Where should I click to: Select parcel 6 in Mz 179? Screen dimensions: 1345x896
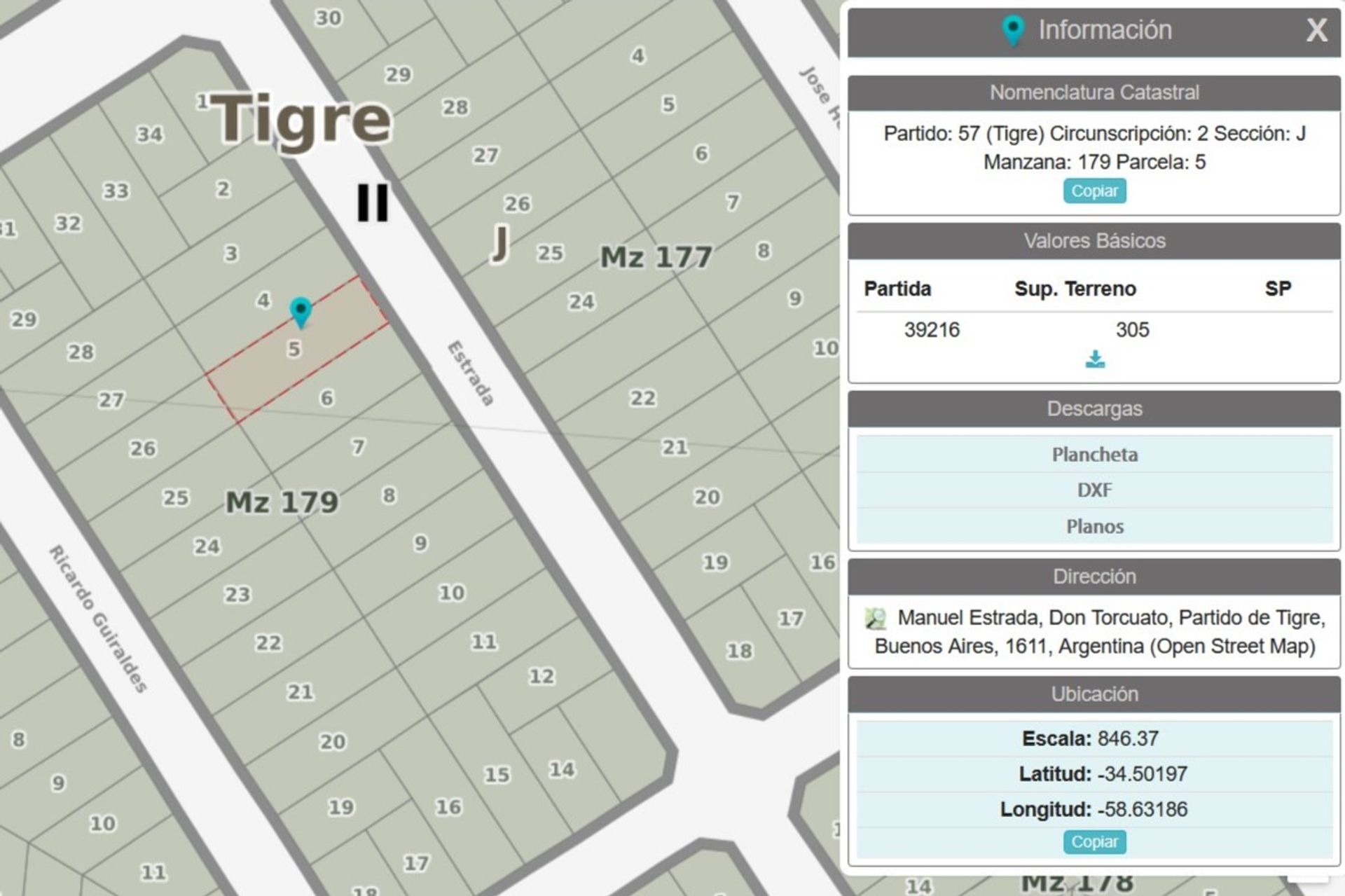(x=326, y=399)
